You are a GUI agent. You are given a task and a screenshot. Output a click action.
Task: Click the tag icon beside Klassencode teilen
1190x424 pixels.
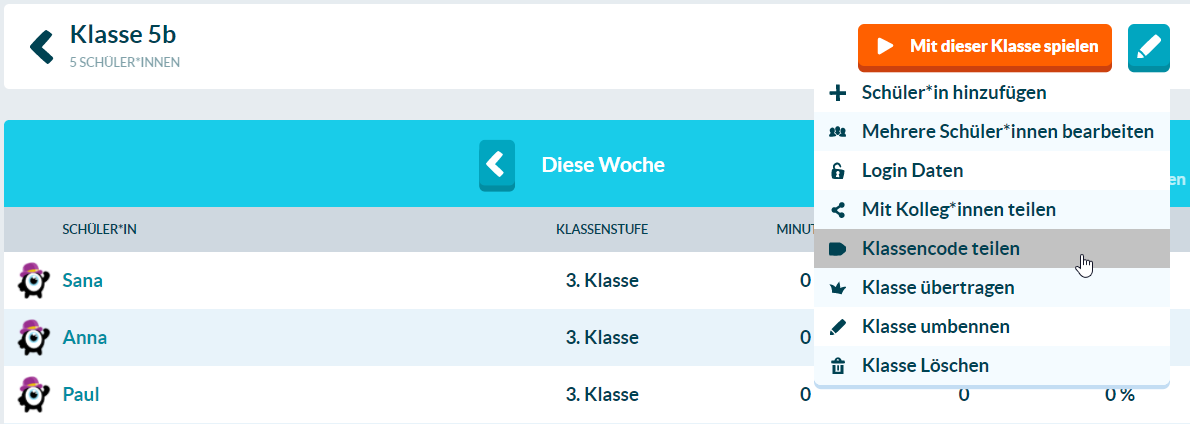coord(837,249)
